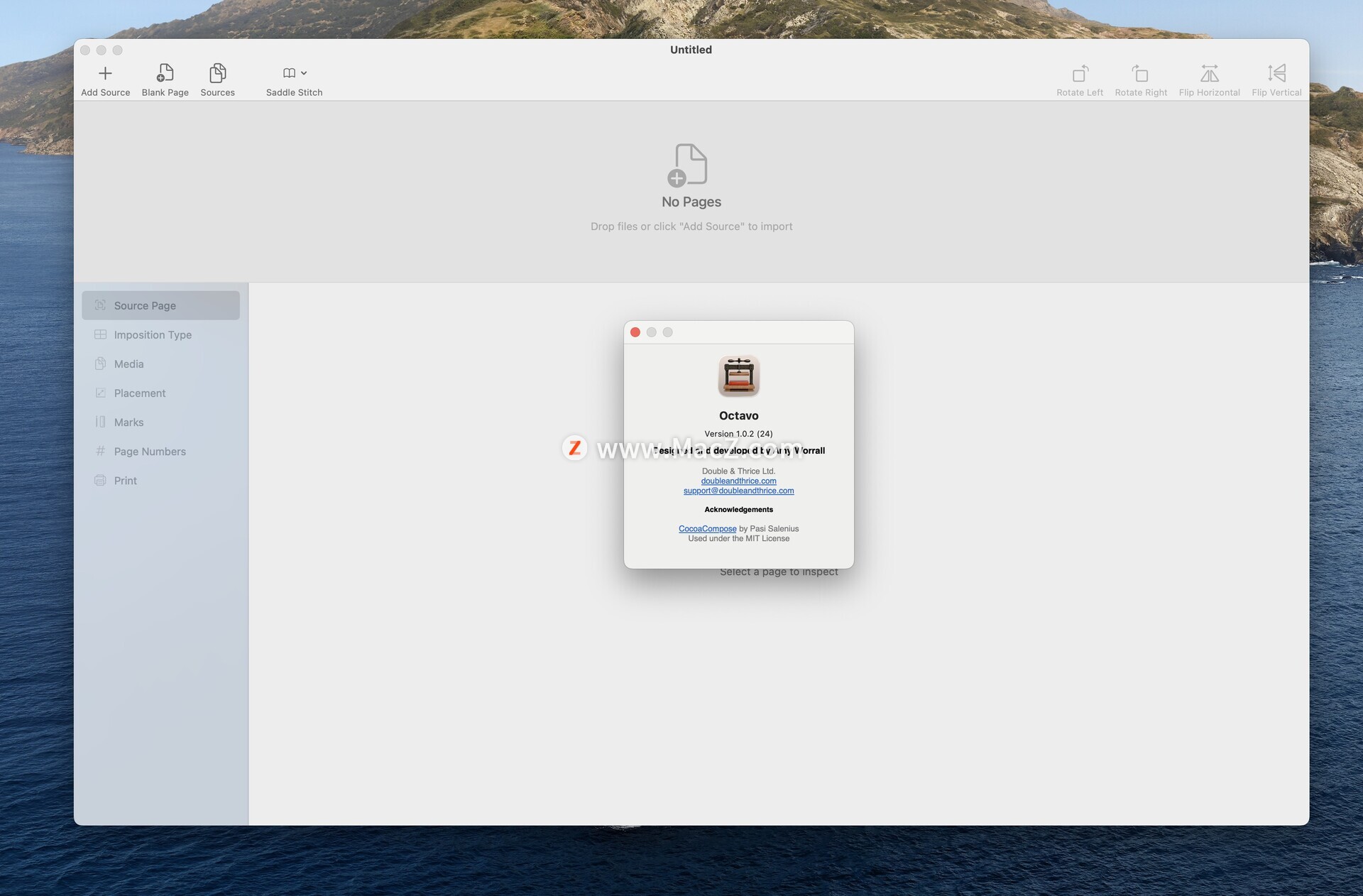Screen dimensions: 1363x896
Task: Click the Flip Vertical icon
Action: [x=1276, y=73]
